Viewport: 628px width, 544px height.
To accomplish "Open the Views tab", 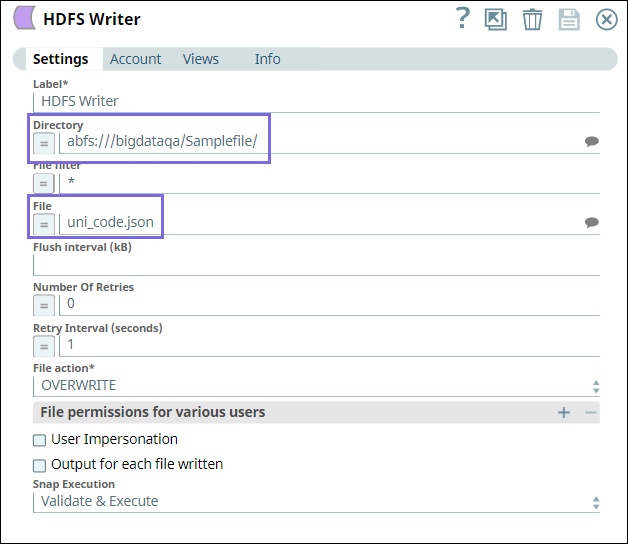I will [200, 59].
